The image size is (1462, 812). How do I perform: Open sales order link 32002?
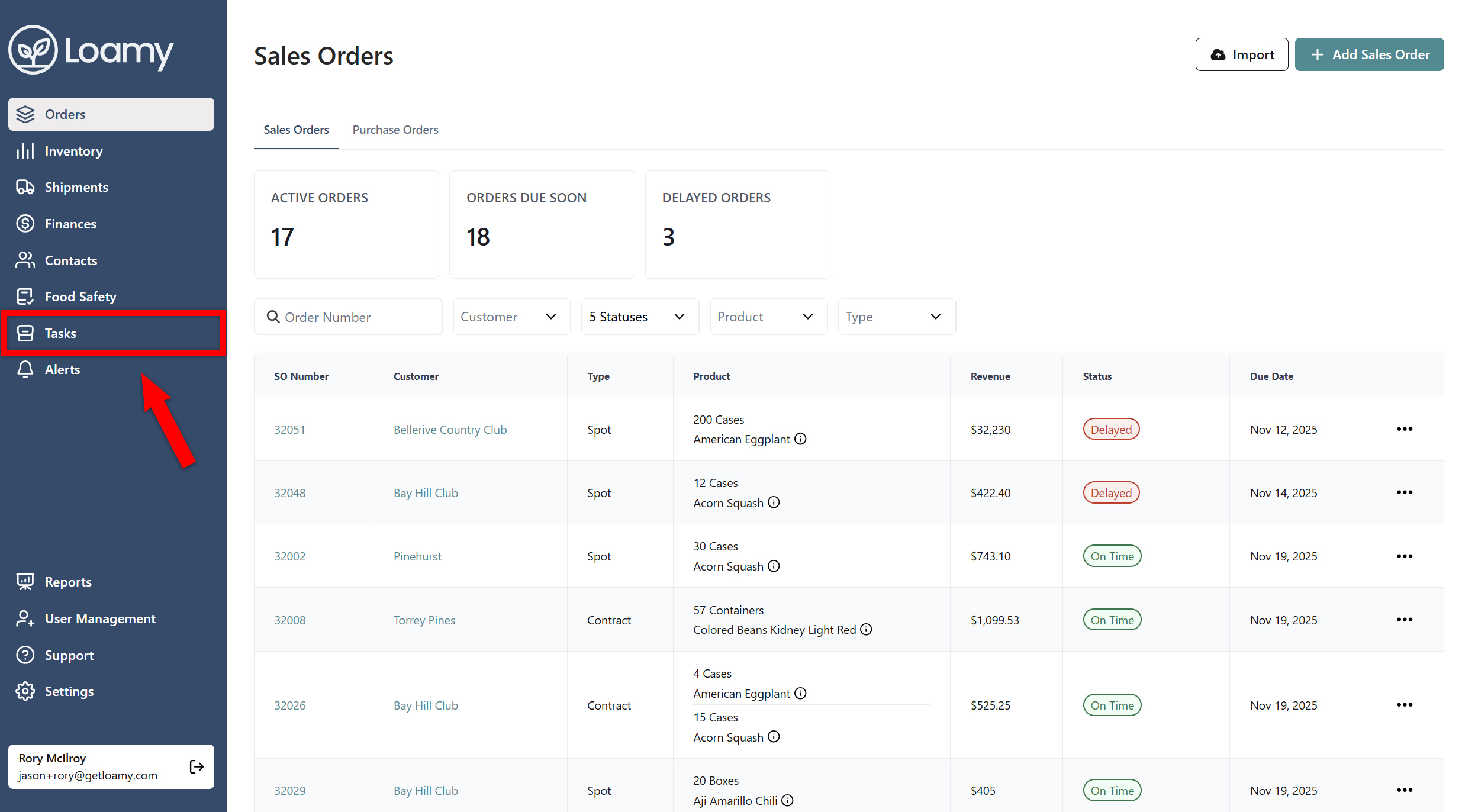point(289,556)
